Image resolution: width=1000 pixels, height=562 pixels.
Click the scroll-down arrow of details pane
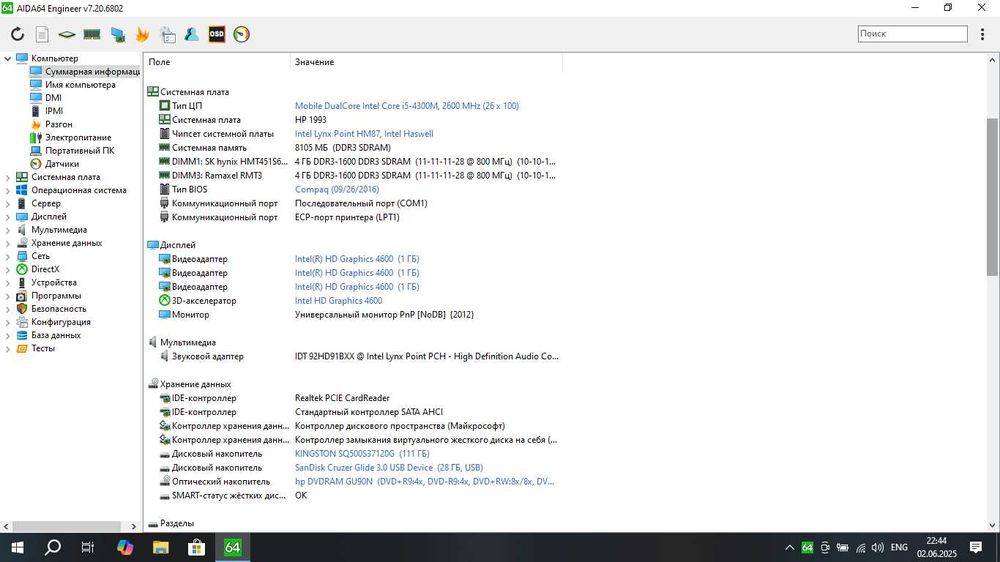[992, 526]
